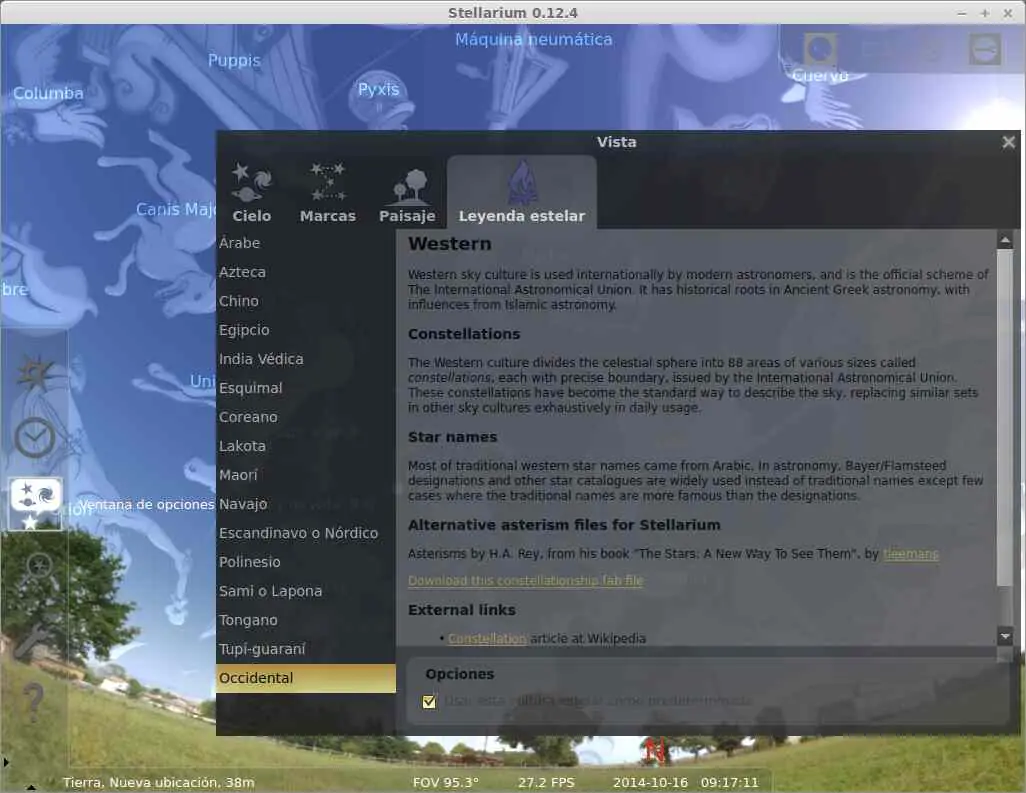Select the Árabe sky culture
Screen dimensions: 1026x793
pyautogui.click(x=306, y=243)
